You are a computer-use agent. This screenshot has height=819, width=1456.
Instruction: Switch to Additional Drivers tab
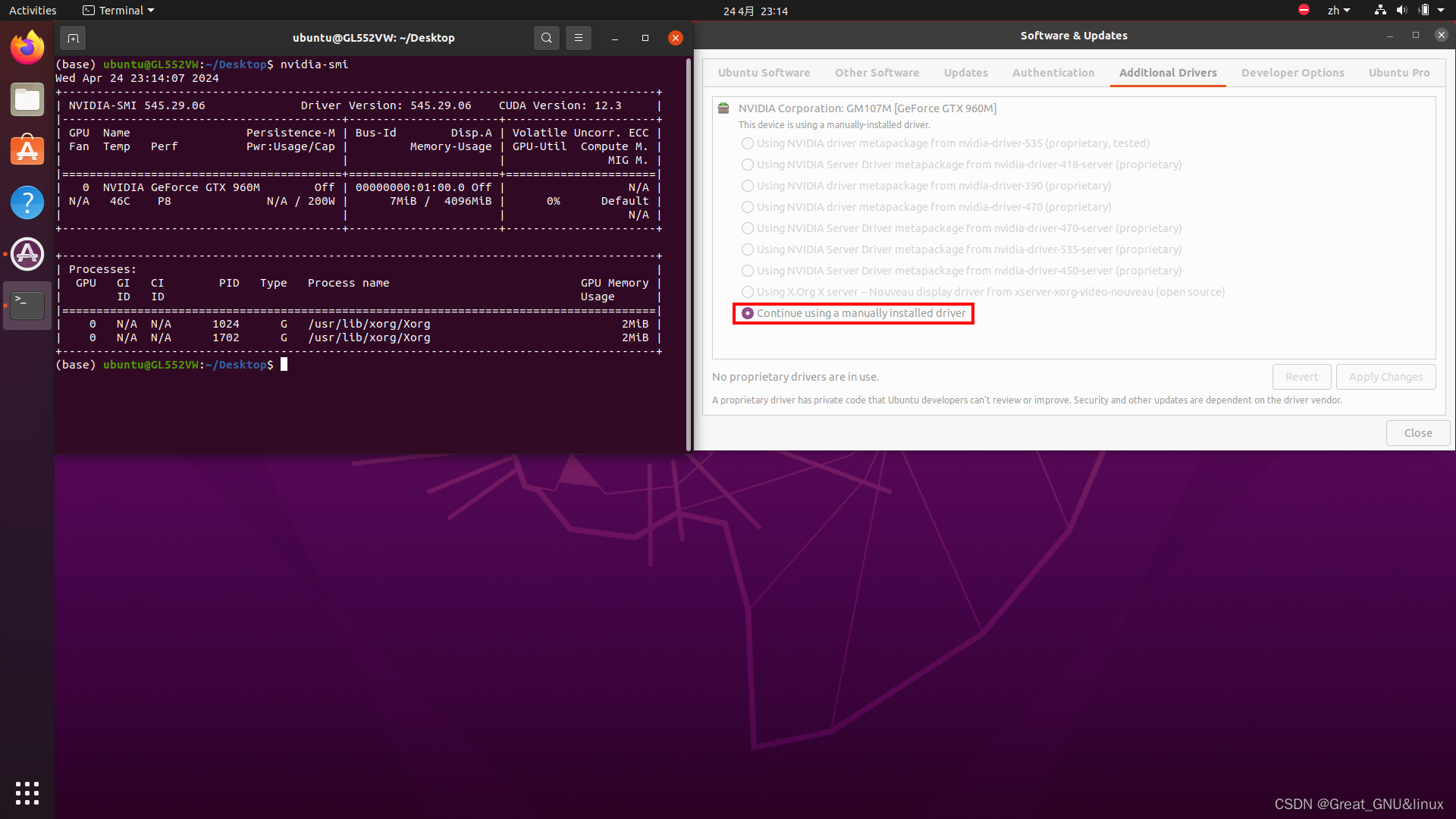click(1167, 72)
